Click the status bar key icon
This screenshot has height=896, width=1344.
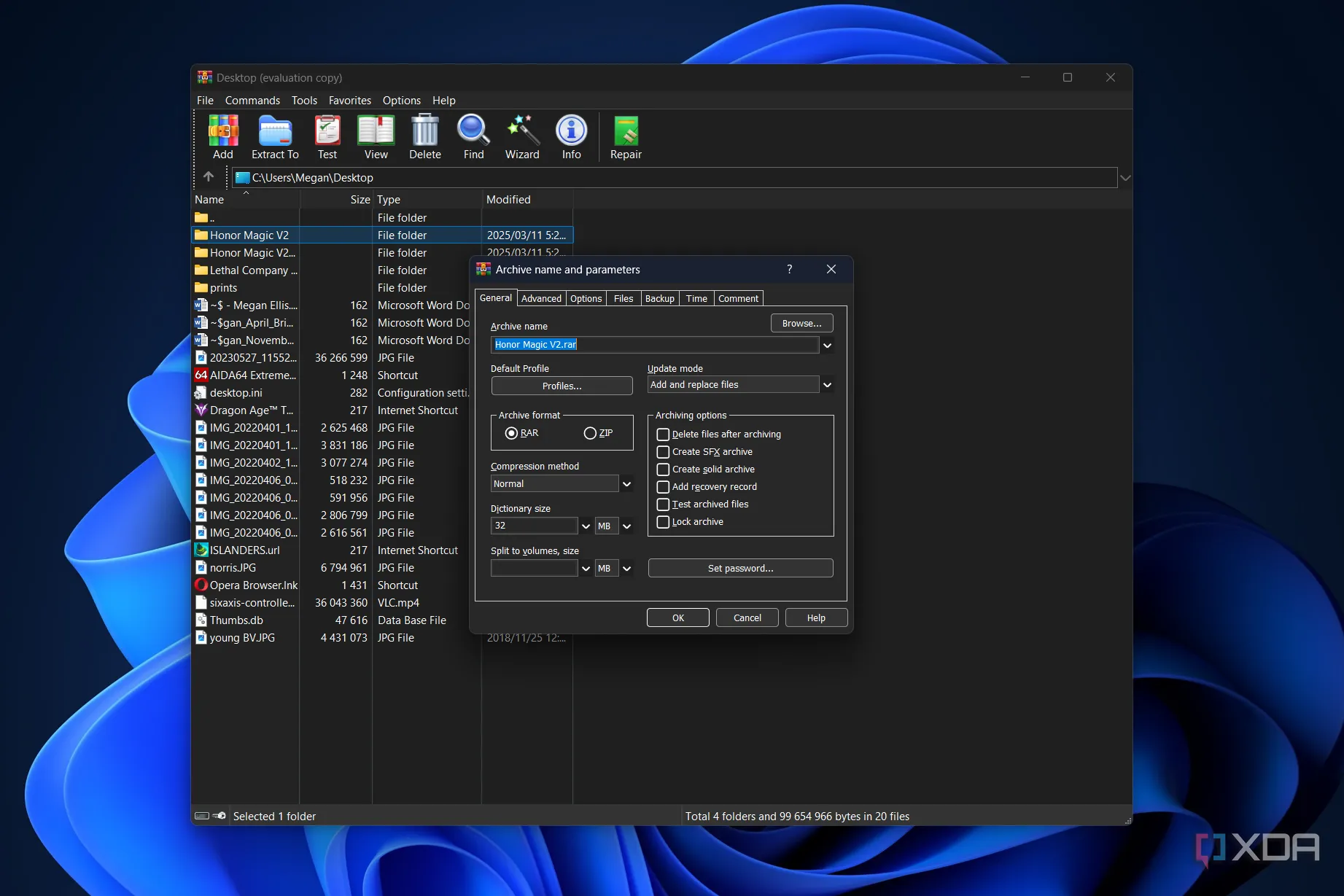[220, 816]
